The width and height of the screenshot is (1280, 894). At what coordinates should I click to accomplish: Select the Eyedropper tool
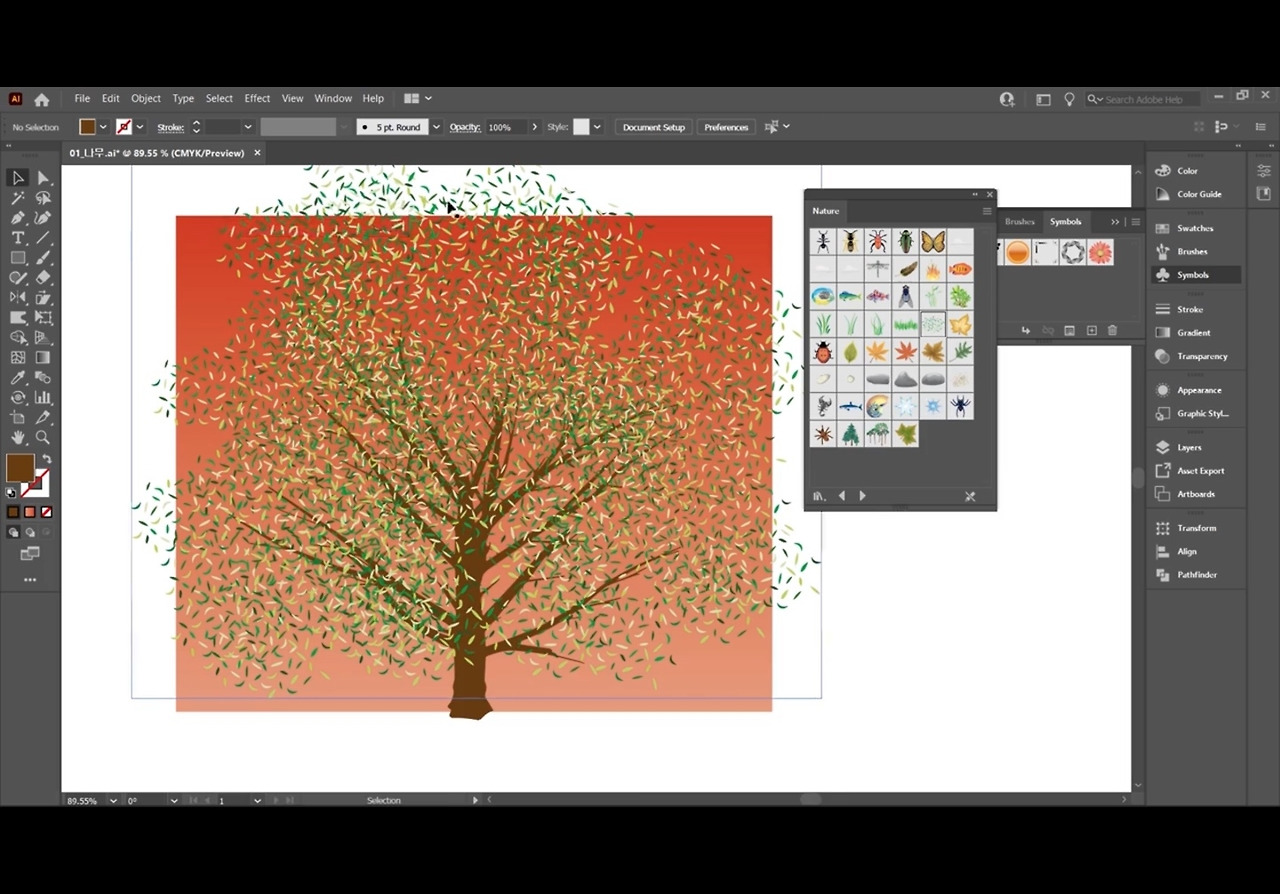click(x=18, y=378)
